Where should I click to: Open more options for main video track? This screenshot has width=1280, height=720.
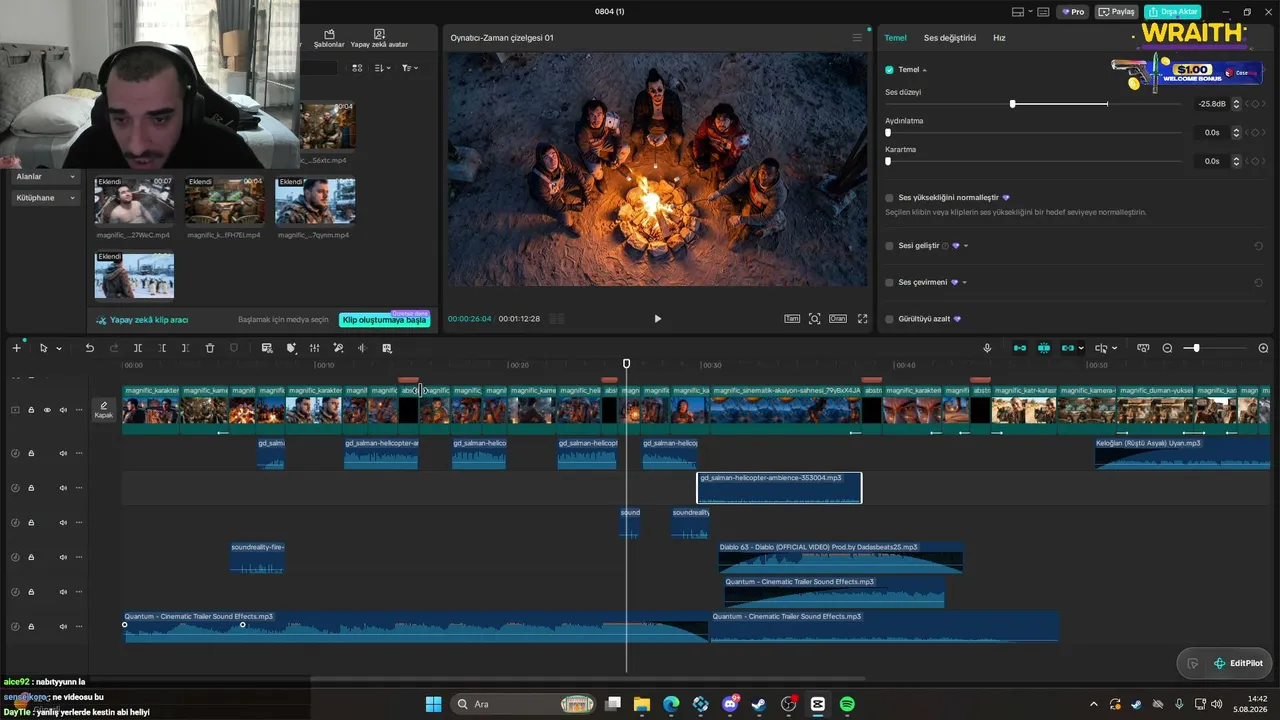79,410
